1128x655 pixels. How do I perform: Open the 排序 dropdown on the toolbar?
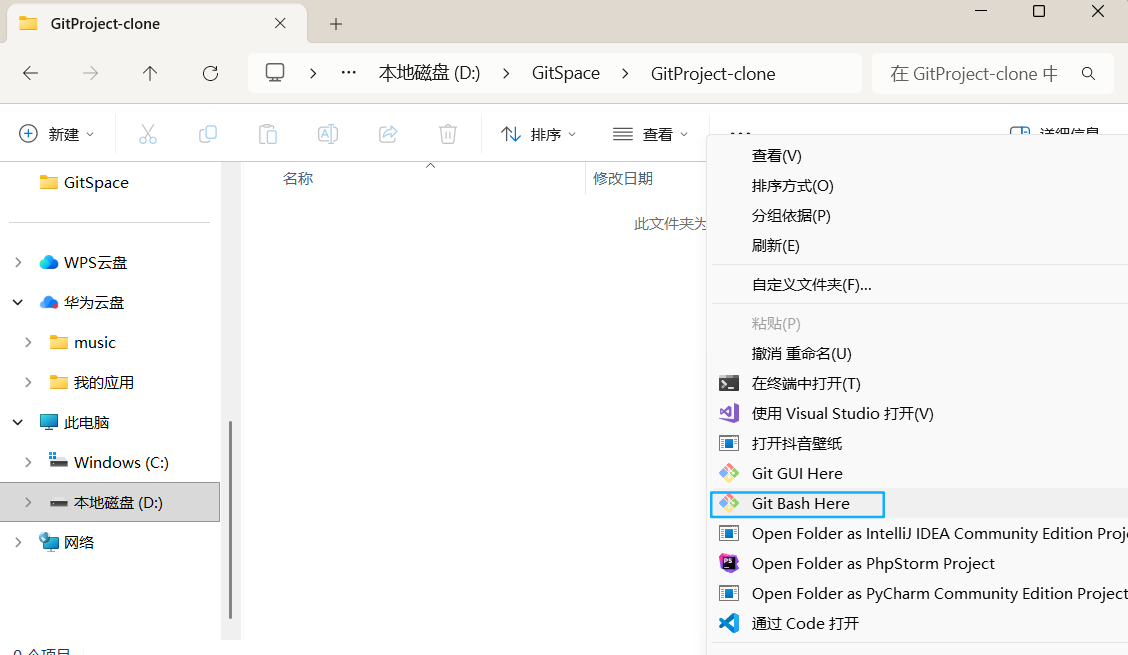538,133
